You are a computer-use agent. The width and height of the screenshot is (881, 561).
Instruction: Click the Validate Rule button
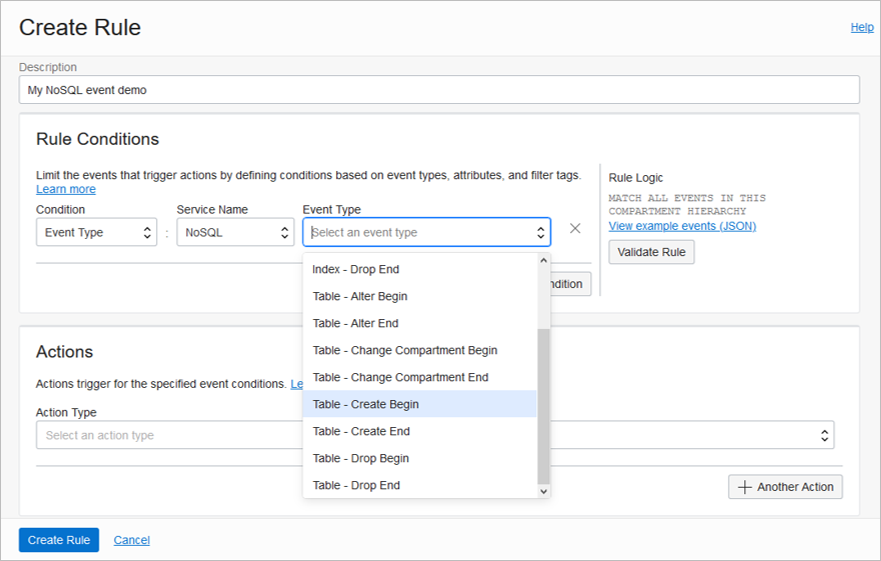651,252
